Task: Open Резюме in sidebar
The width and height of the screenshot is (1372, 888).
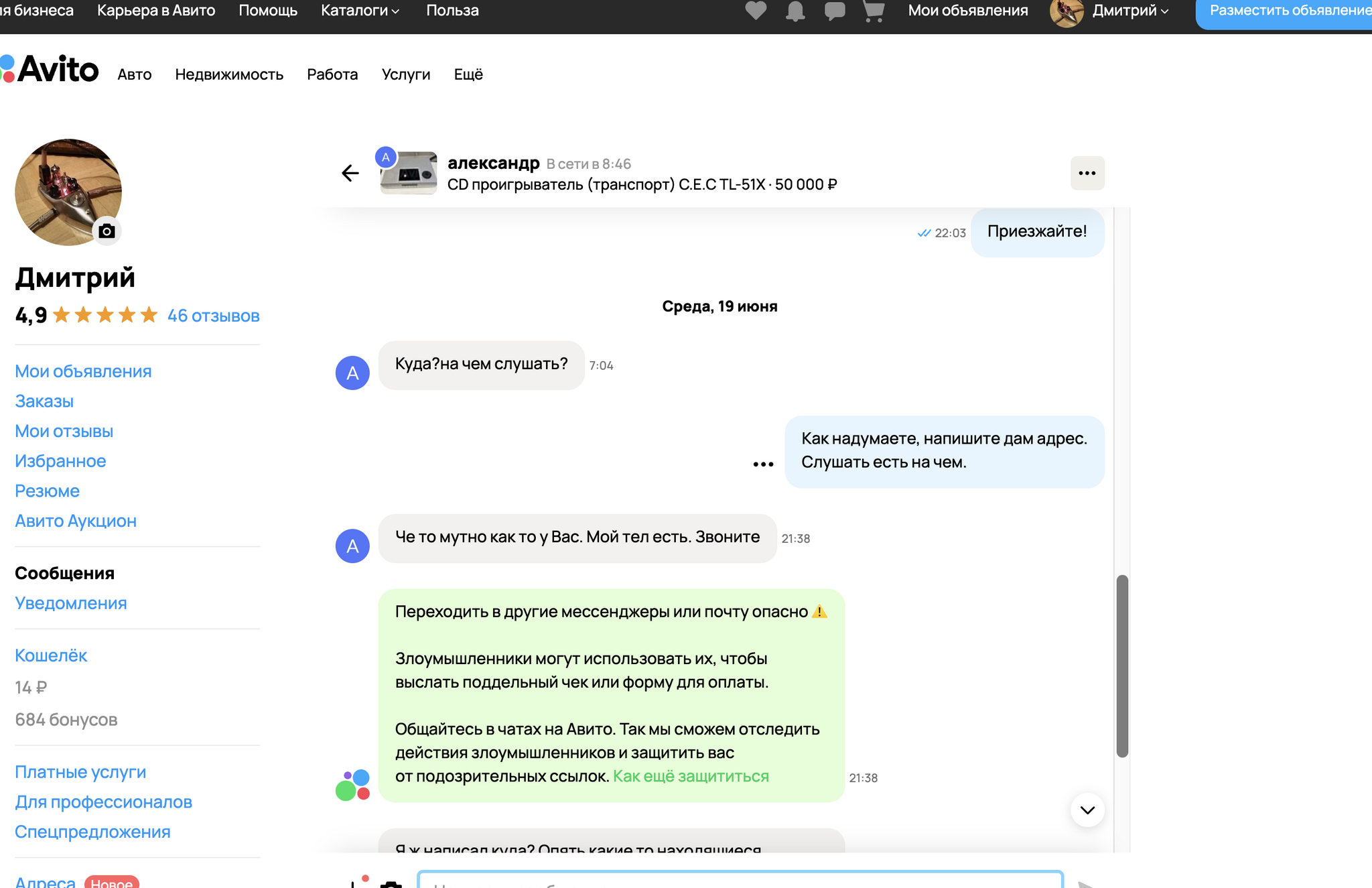Action: pyautogui.click(x=47, y=491)
